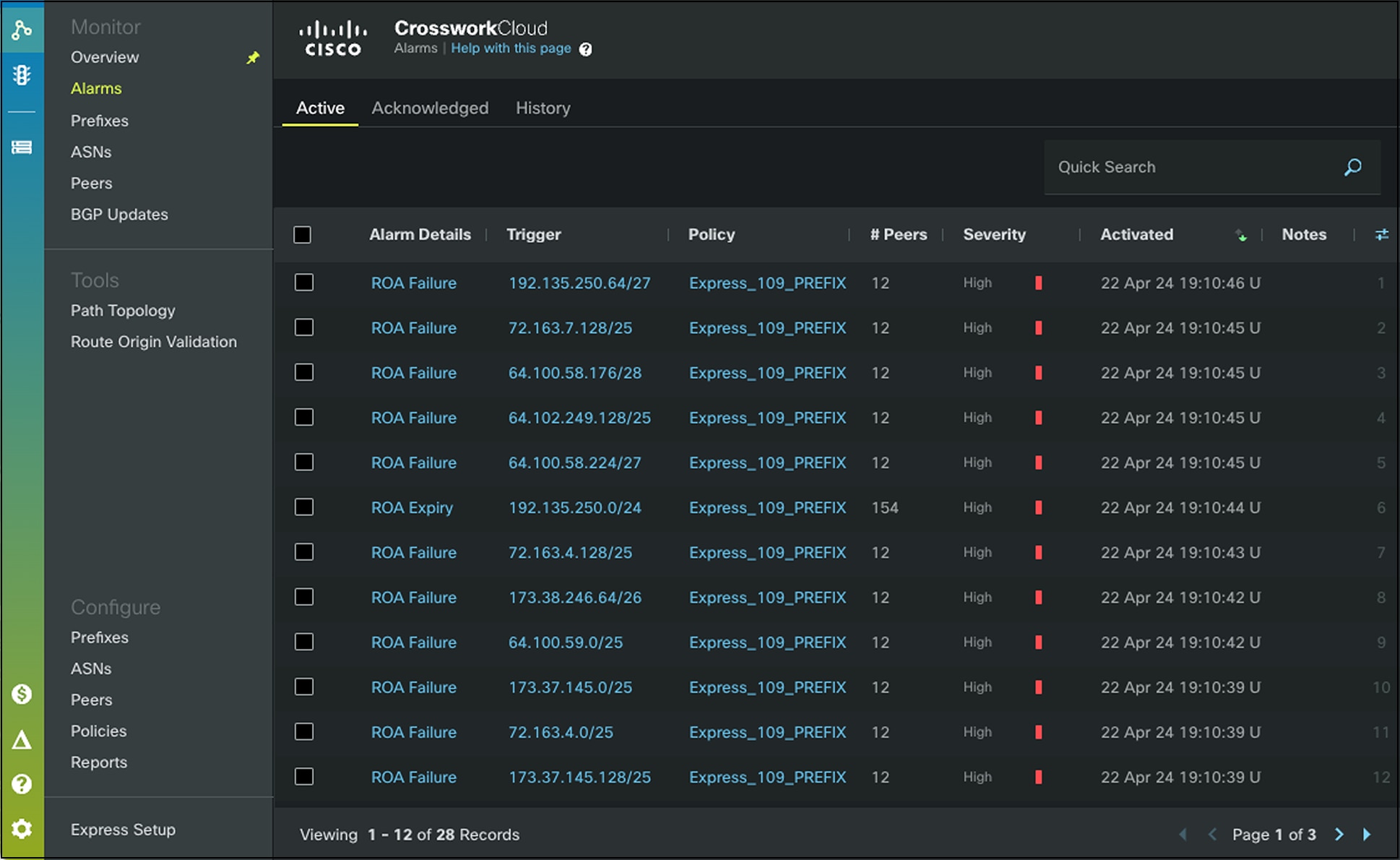Sort by the Policy column header
1400x860 pixels.
click(711, 234)
